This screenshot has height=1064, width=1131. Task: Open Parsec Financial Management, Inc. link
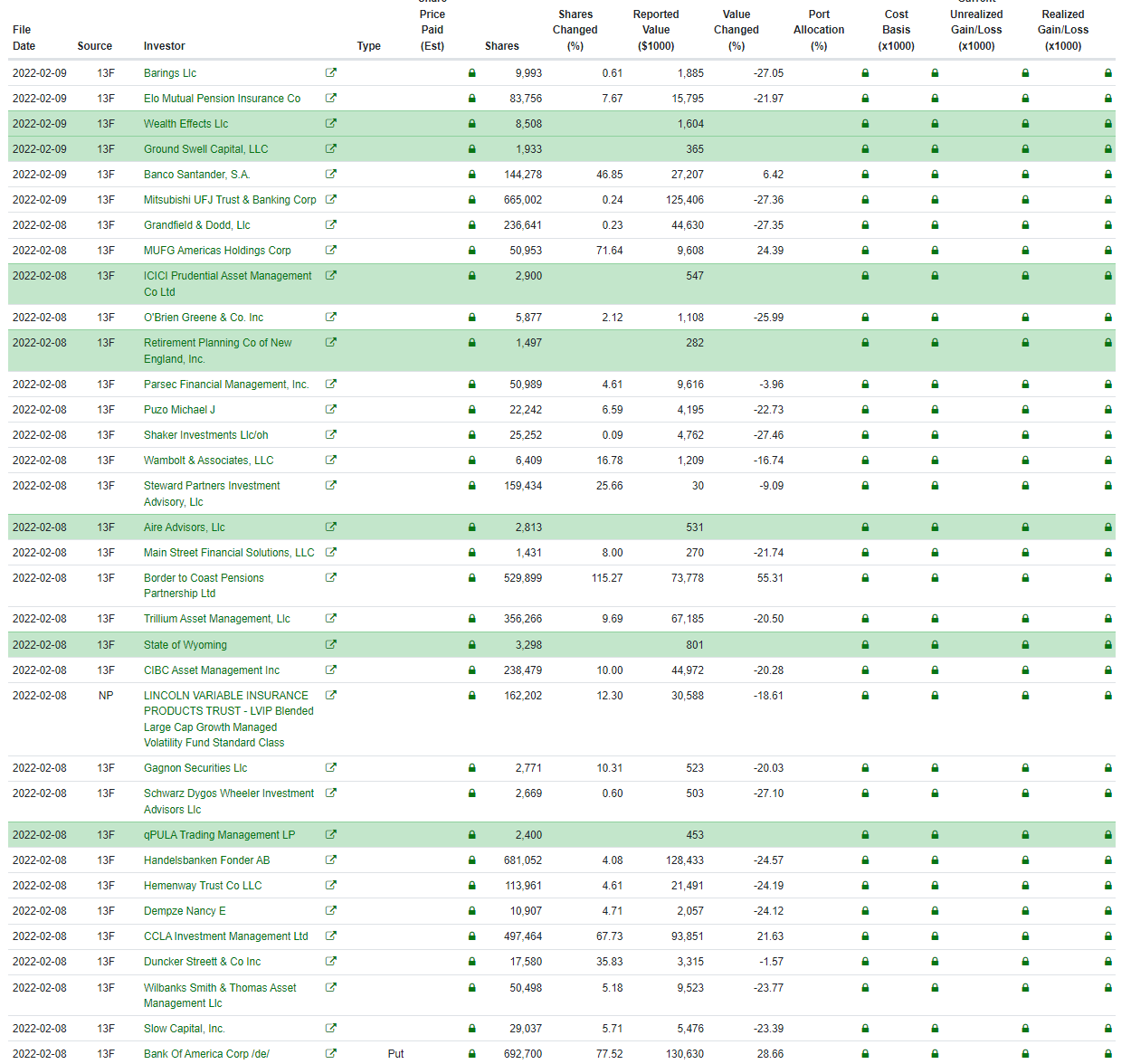tap(226, 385)
